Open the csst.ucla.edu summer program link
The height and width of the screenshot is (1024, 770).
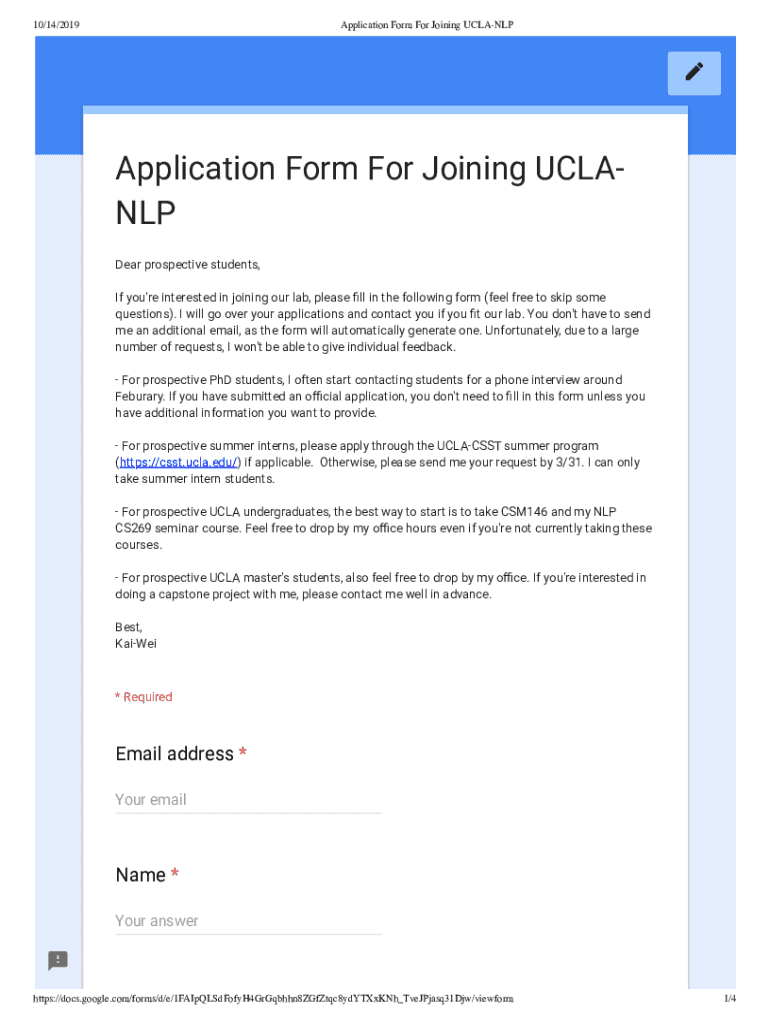(179, 462)
